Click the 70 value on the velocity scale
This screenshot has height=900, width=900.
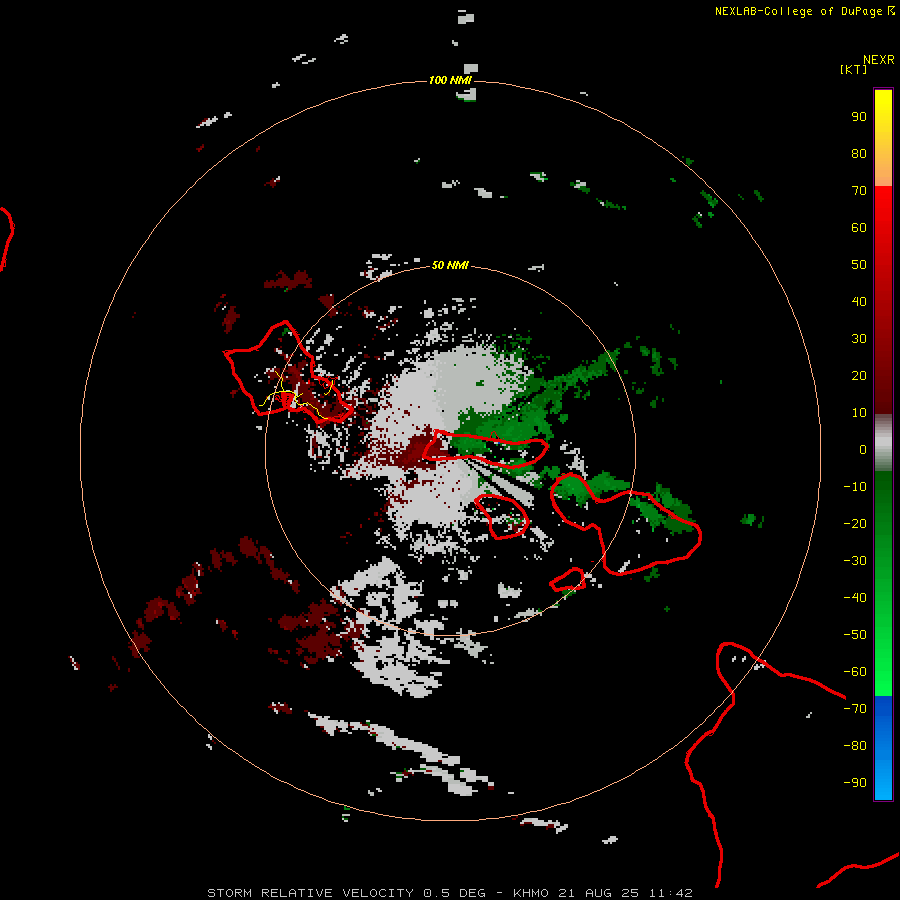(x=859, y=191)
